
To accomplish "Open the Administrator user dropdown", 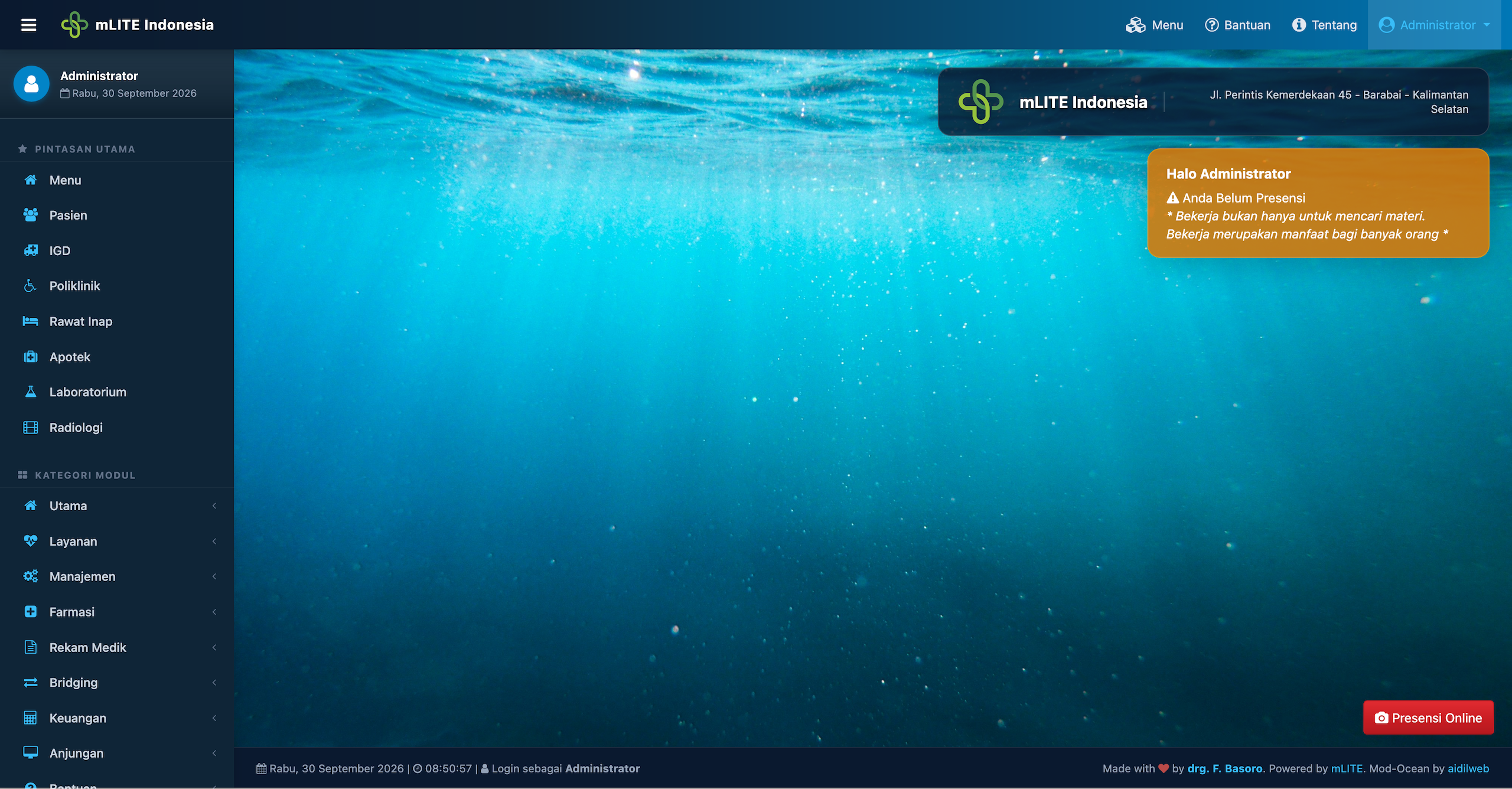I will click(1434, 25).
